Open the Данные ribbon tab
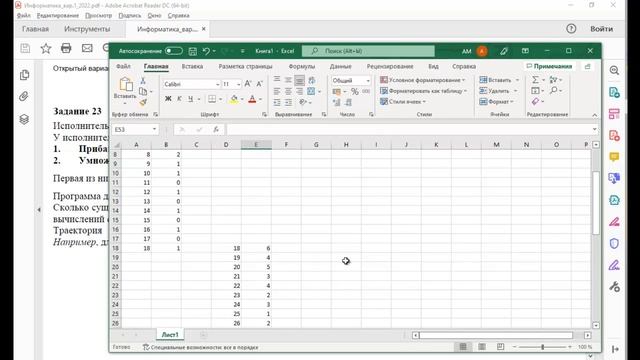This screenshot has height=360, width=640. (340, 66)
